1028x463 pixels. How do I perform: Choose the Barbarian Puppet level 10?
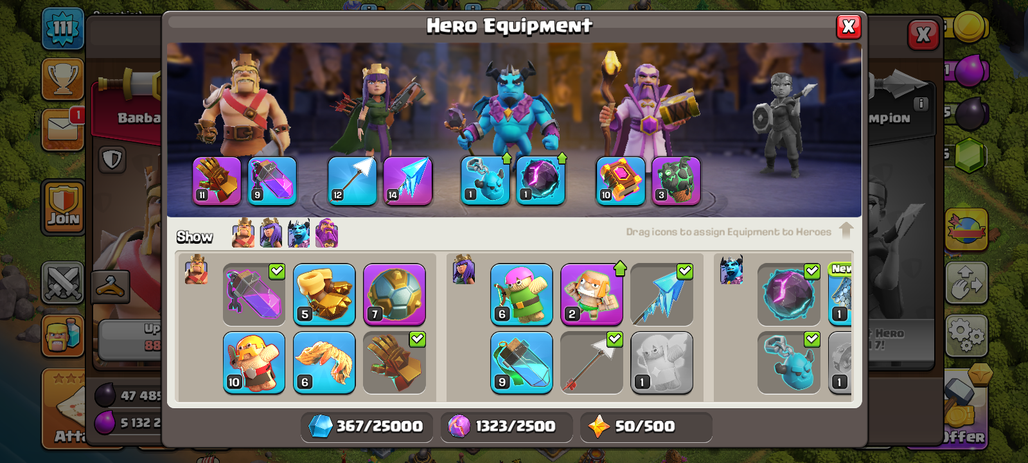click(254, 363)
